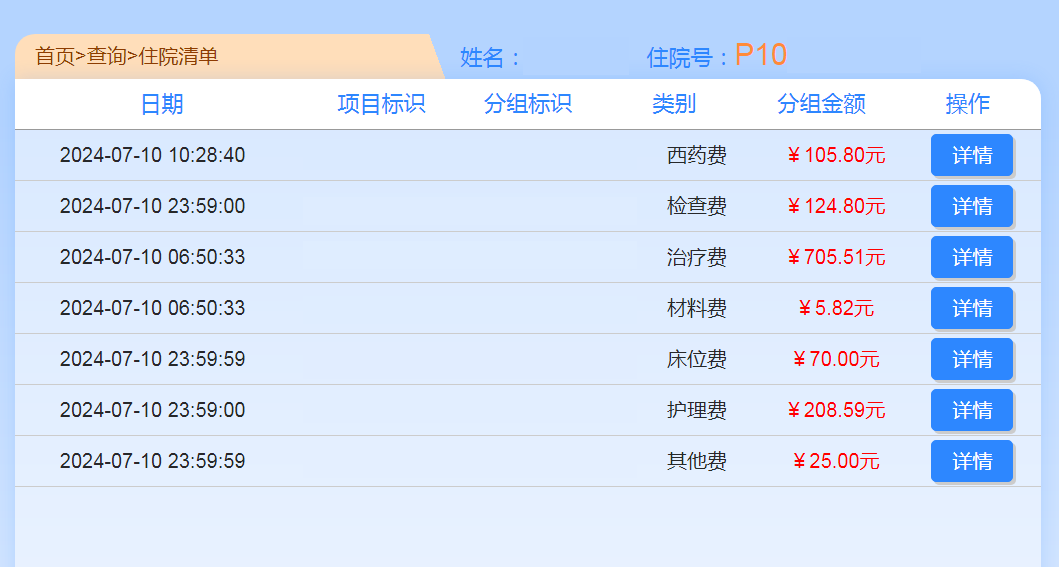Open 详情 for the 其他费 row
1059x567 pixels.
[971, 461]
